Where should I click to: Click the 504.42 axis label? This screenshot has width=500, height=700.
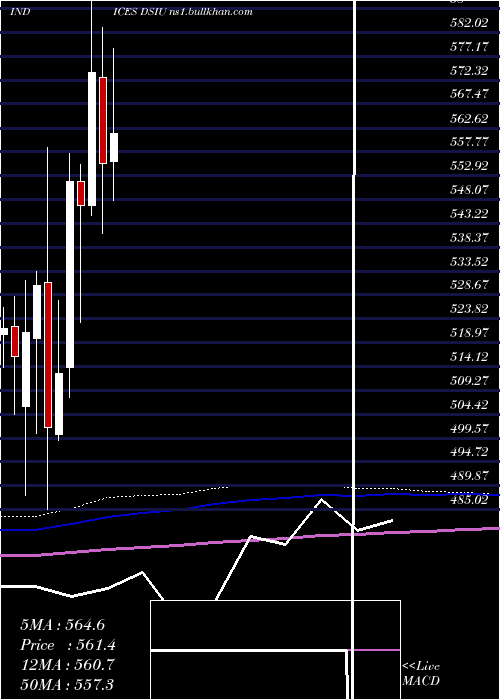[468, 404]
